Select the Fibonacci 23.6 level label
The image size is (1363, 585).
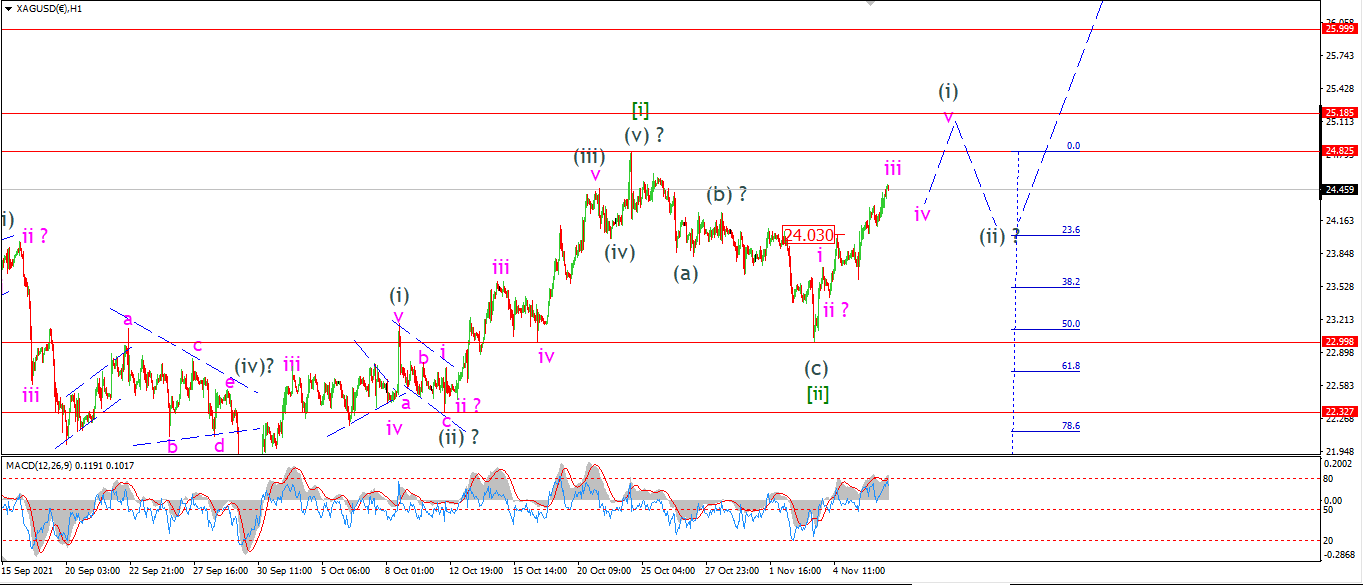(x=1070, y=230)
